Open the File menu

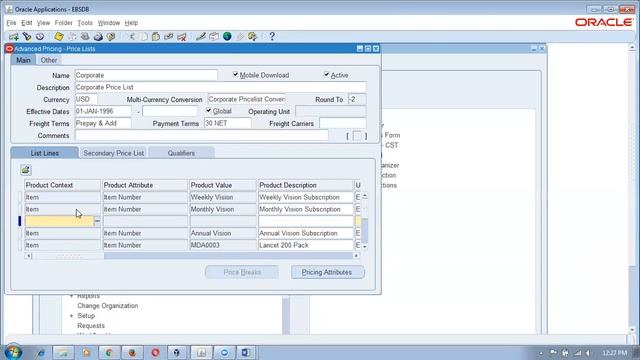(x=11, y=23)
